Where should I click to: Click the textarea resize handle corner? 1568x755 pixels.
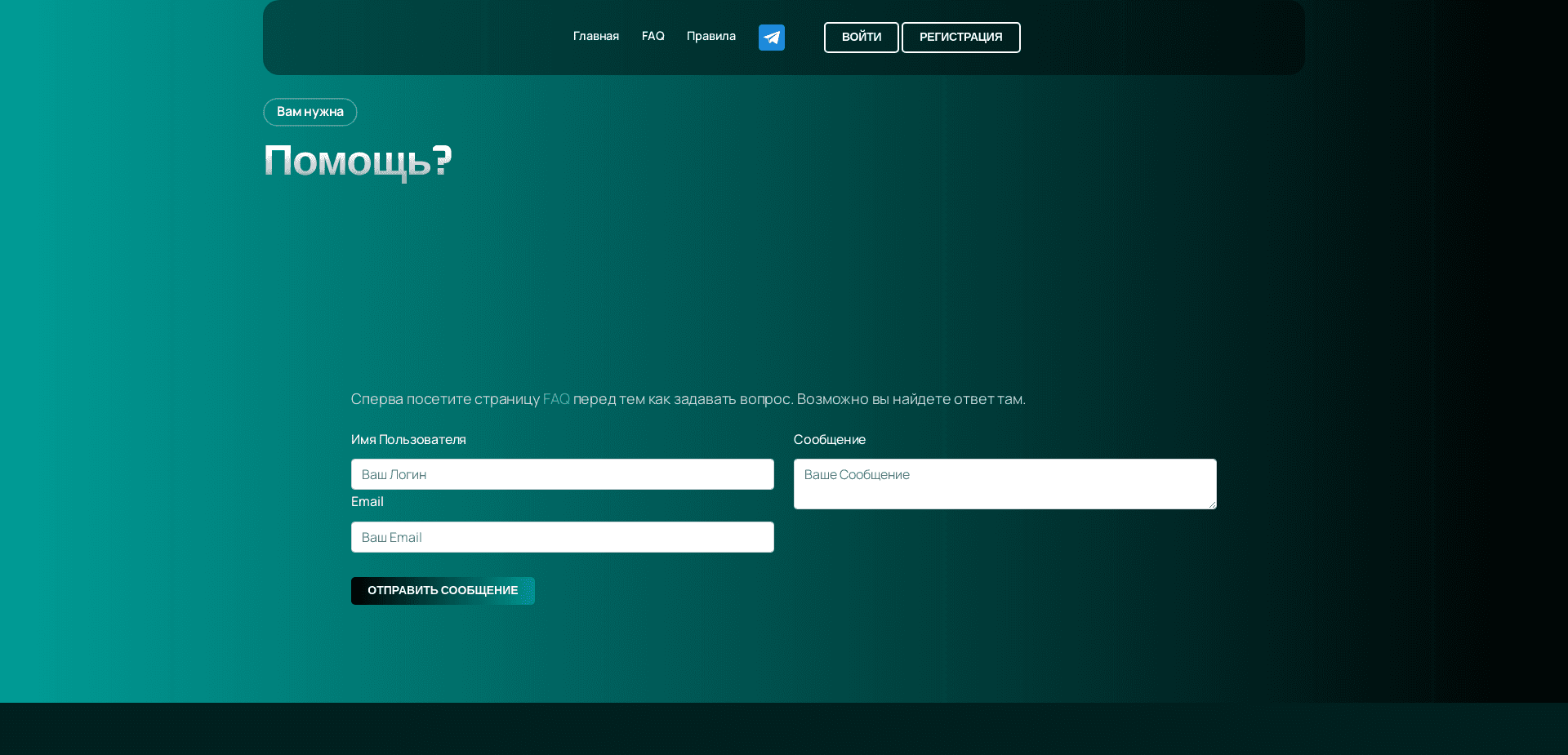(x=1211, y=504)
